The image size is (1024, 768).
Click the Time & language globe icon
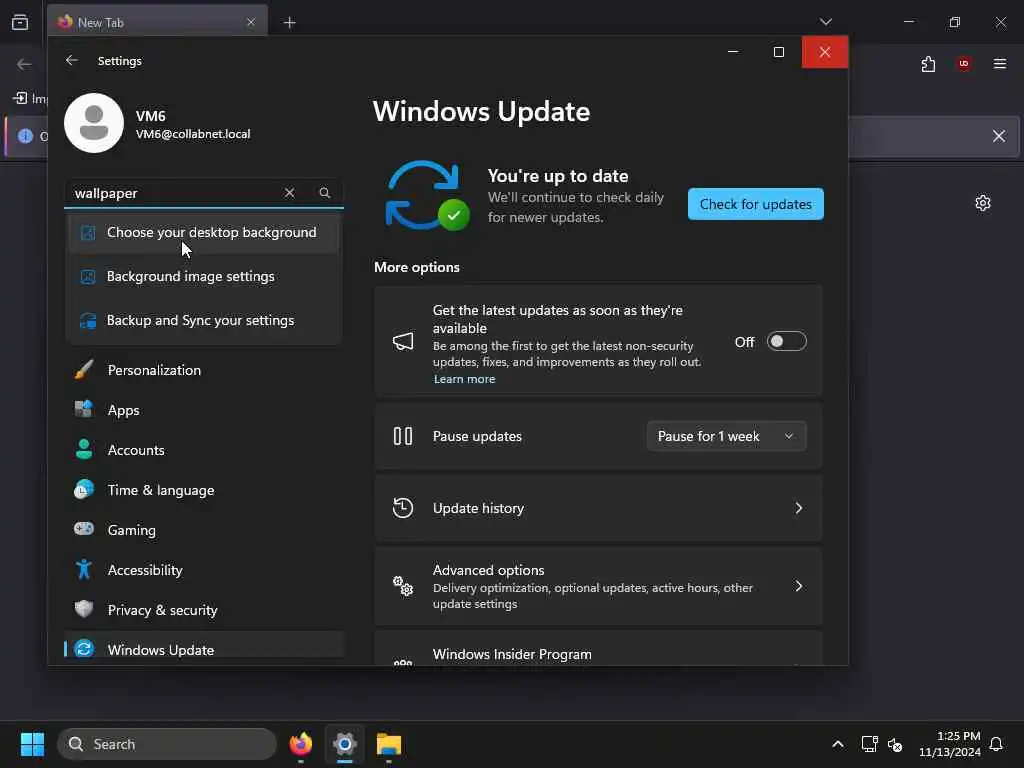point(84,489)
